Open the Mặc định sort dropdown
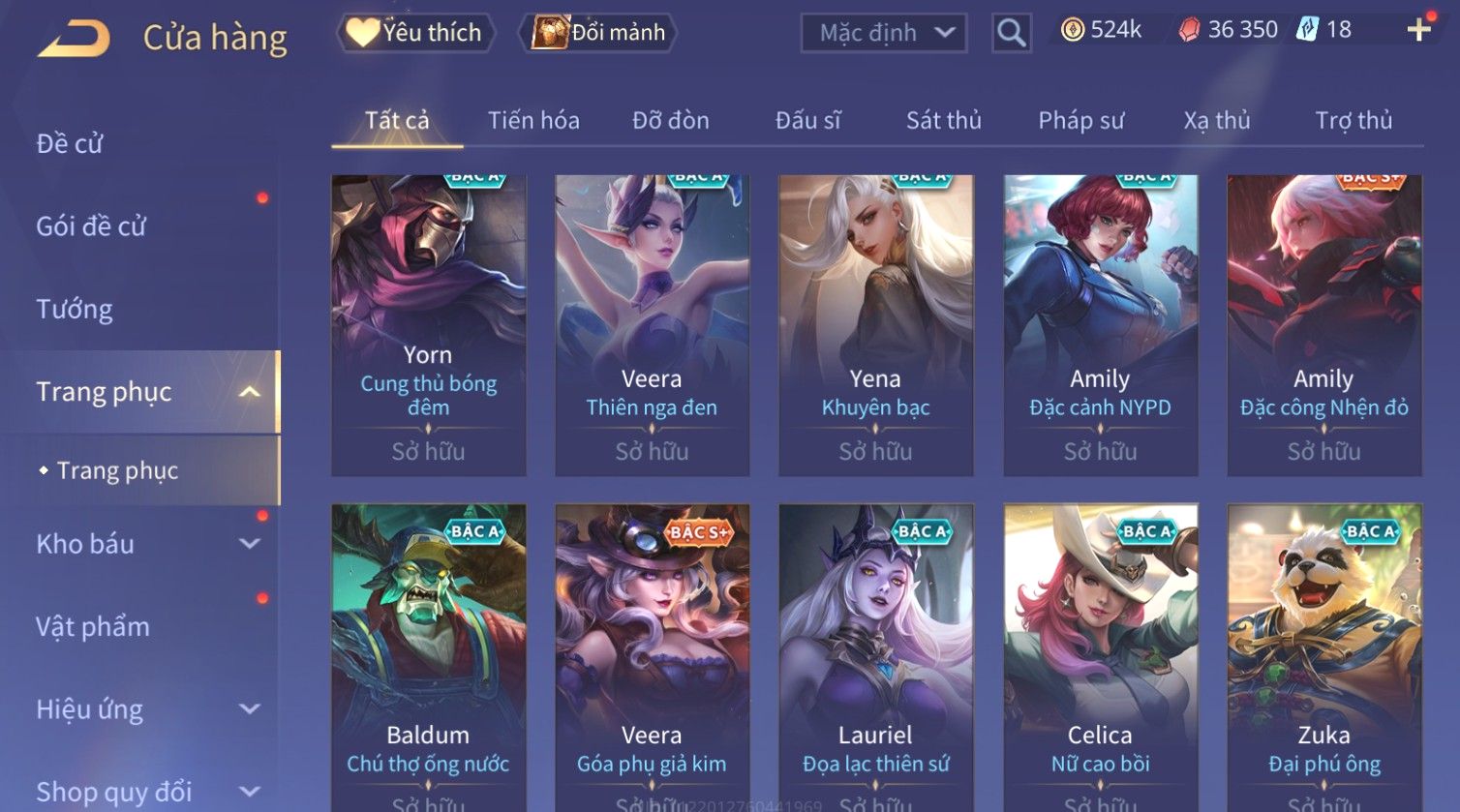1460x812 pixels. (x=883, y=33)
